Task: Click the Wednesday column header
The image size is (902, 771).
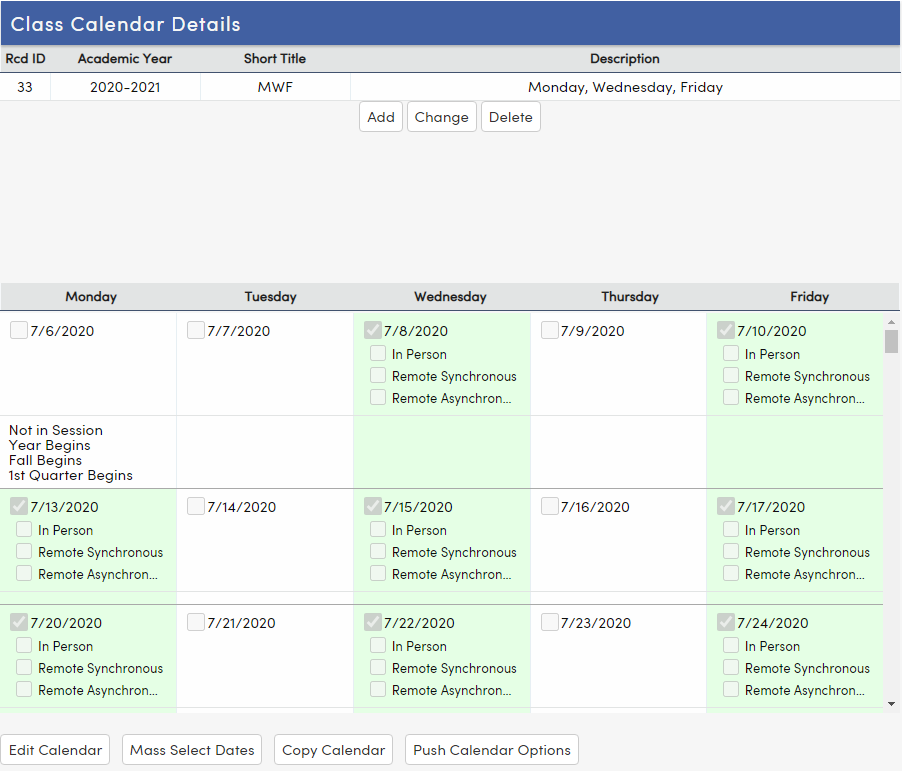Action: pyautogui.click(x=450, y=296)
